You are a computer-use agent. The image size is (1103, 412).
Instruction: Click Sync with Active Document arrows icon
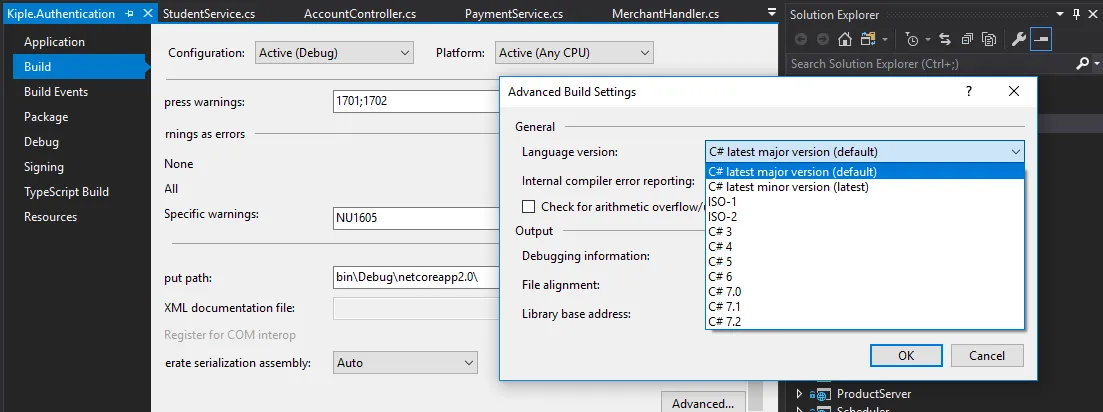pos(945,39)
